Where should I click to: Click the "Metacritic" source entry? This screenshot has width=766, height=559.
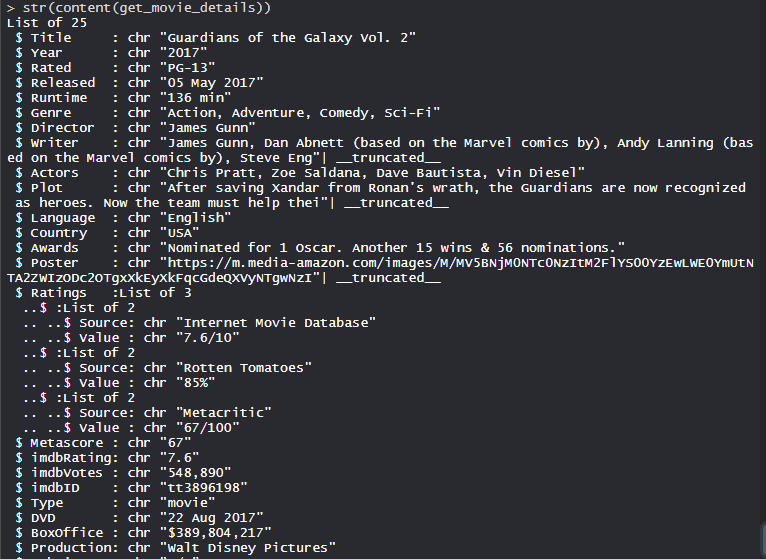click(x=223, y=412)
